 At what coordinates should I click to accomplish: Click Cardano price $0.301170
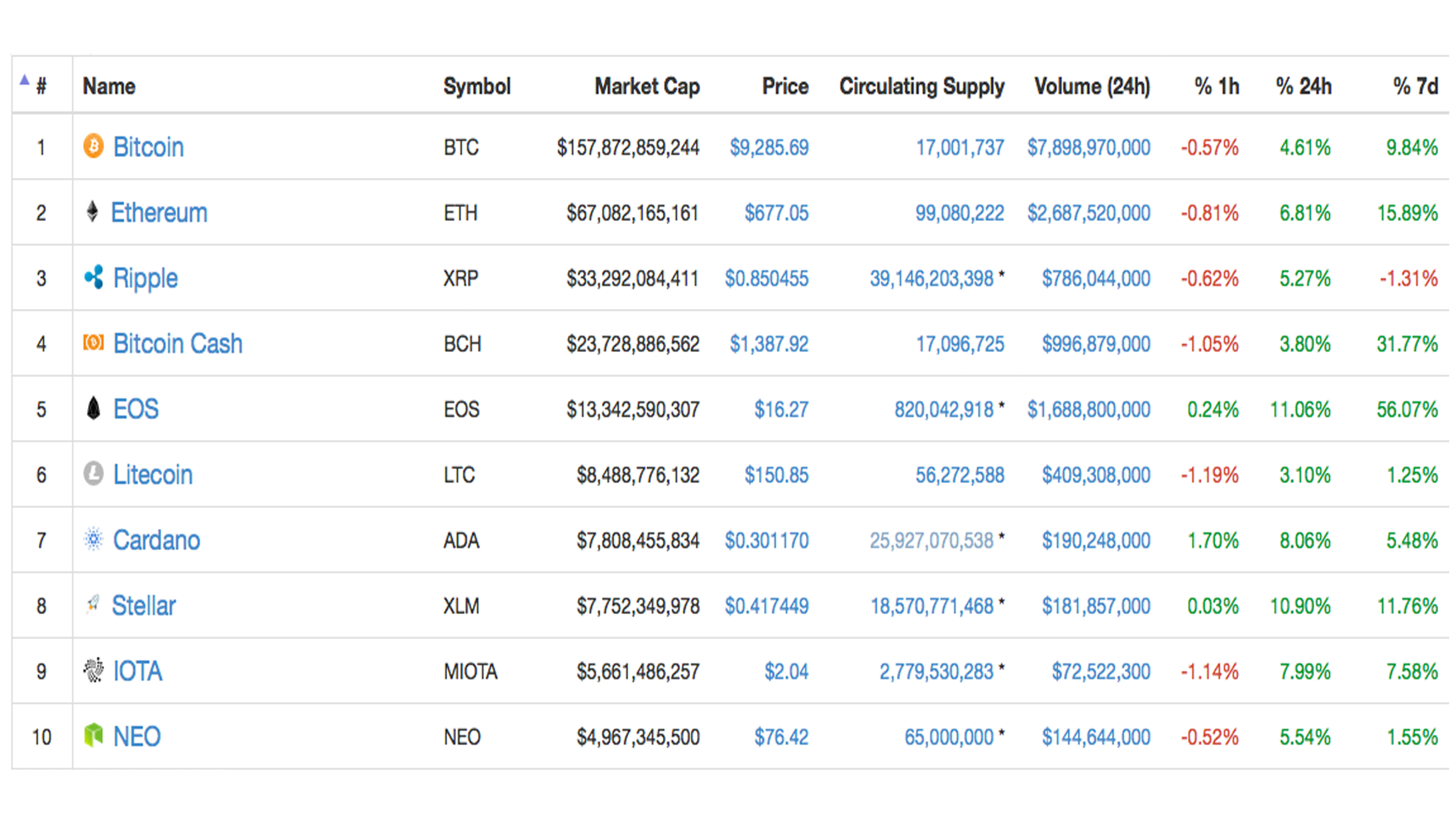pos(767,540)
